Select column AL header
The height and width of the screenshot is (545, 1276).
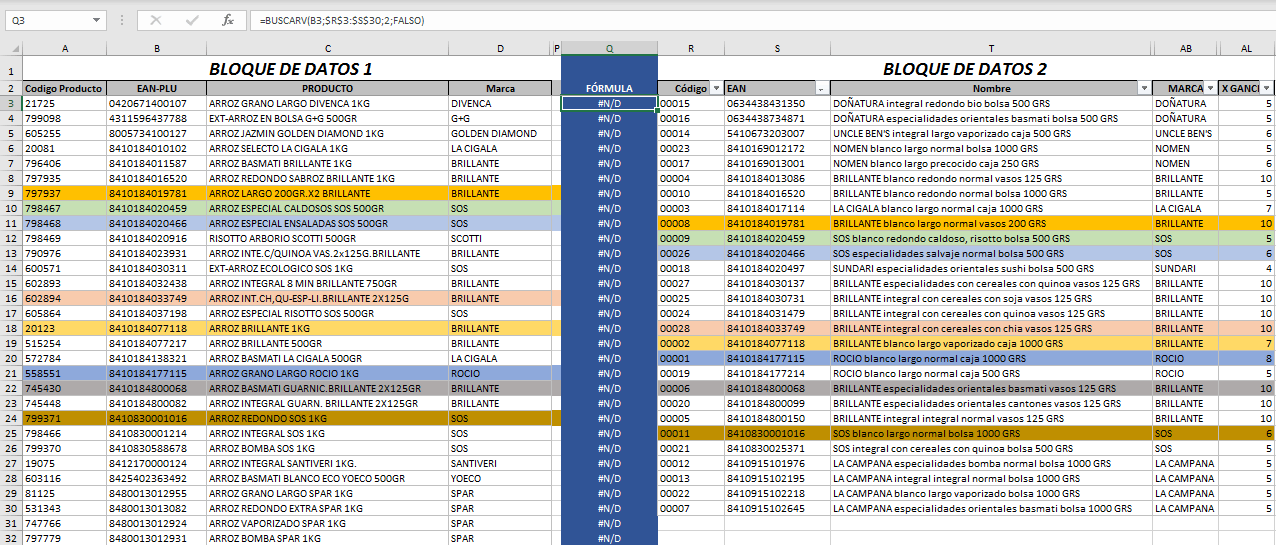(1246, 48)
